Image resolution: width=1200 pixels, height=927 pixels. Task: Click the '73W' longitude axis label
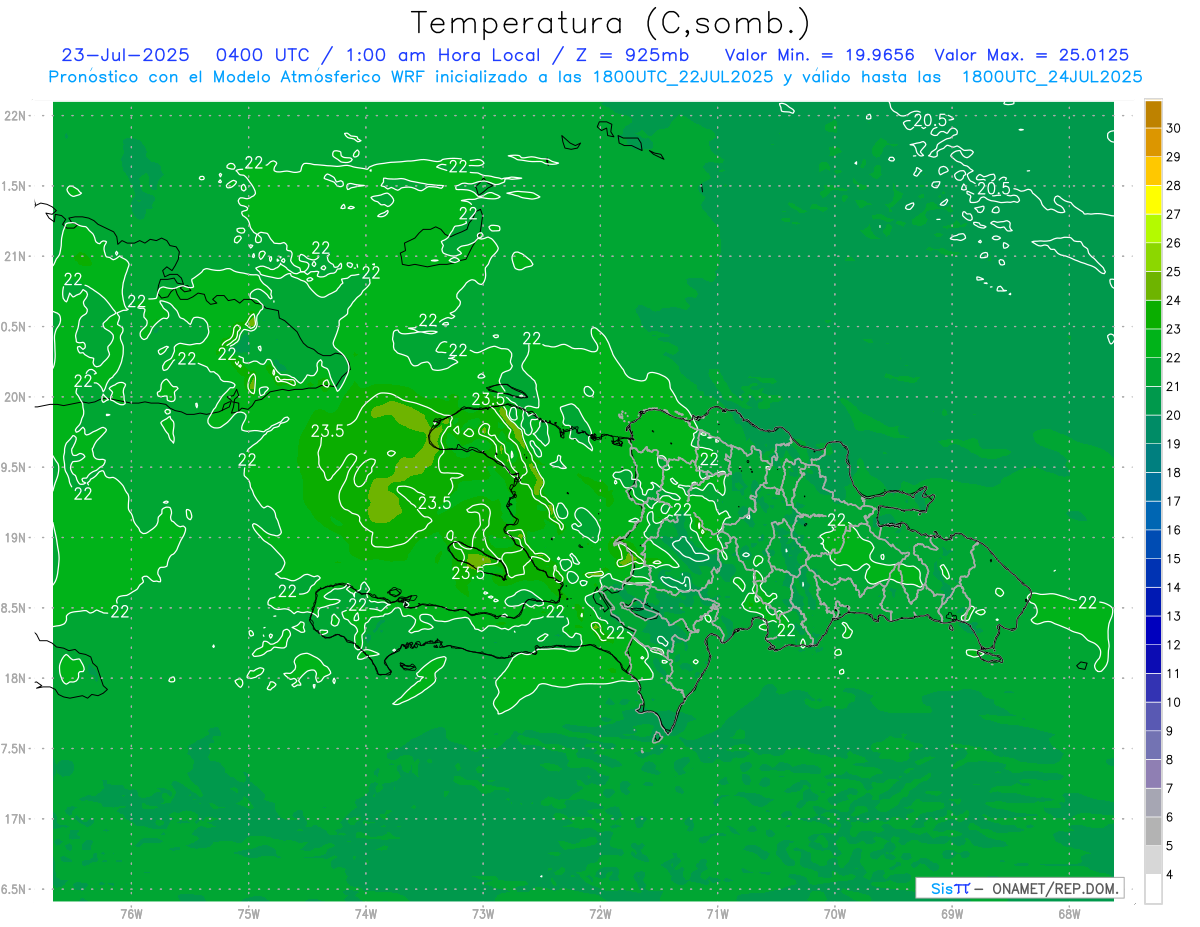click(x=483, y=914)
